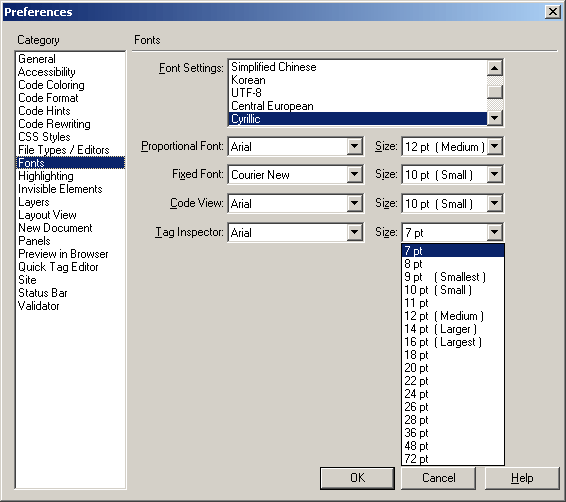Open the Fixed Font dropdown arrow

[x=354, y=175]
